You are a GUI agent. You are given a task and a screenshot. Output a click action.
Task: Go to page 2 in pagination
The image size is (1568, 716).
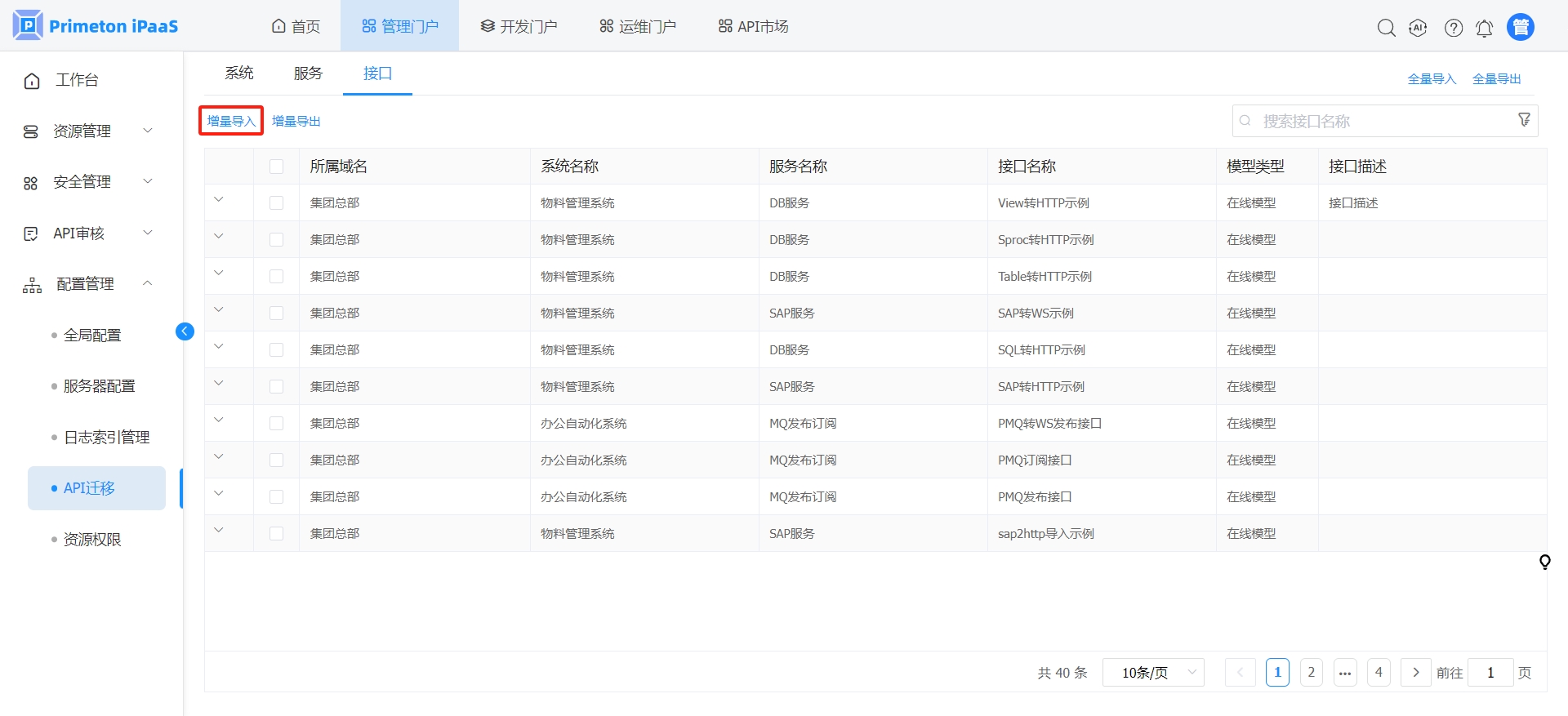point(1311,673)
